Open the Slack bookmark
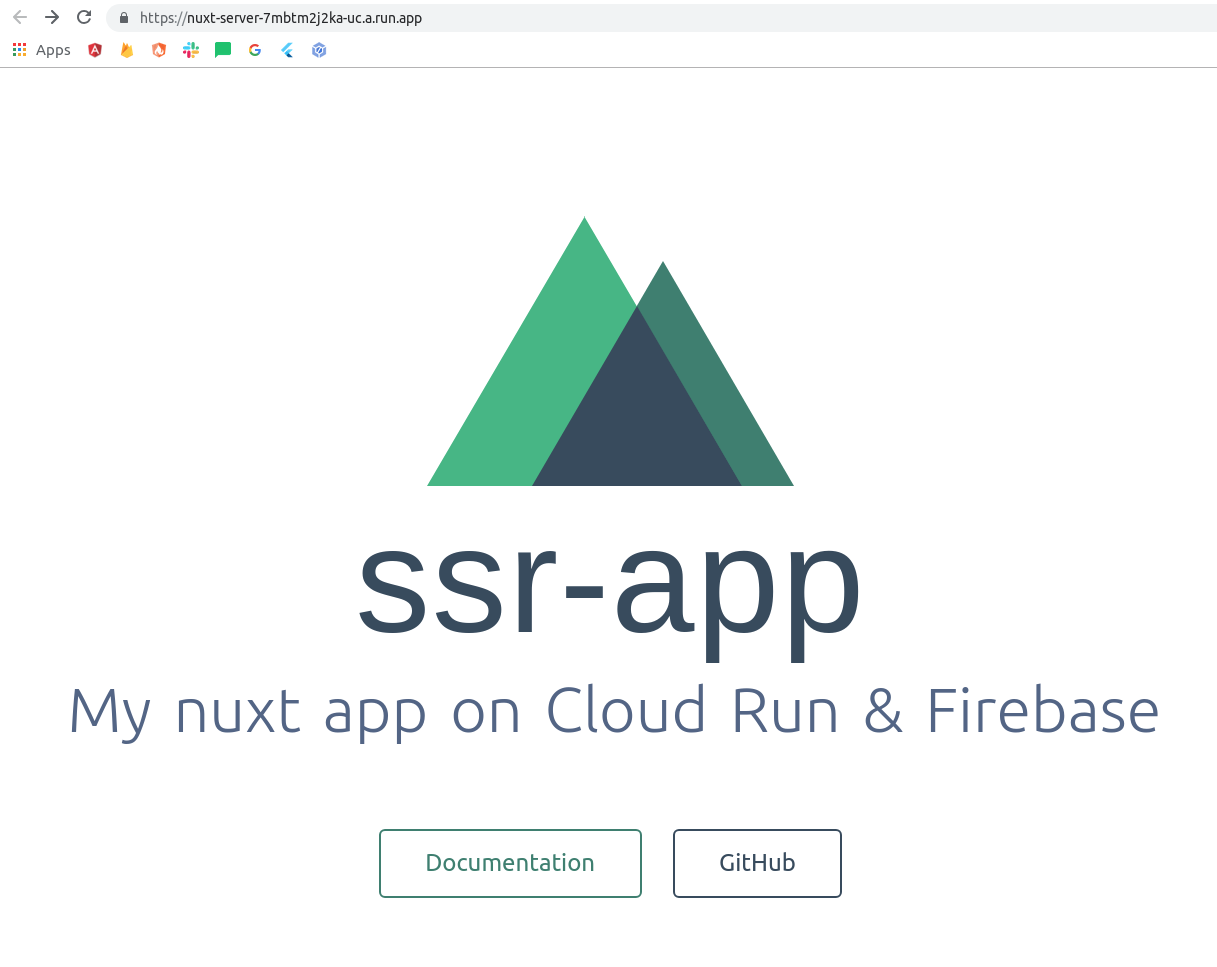 coord(190,50)
